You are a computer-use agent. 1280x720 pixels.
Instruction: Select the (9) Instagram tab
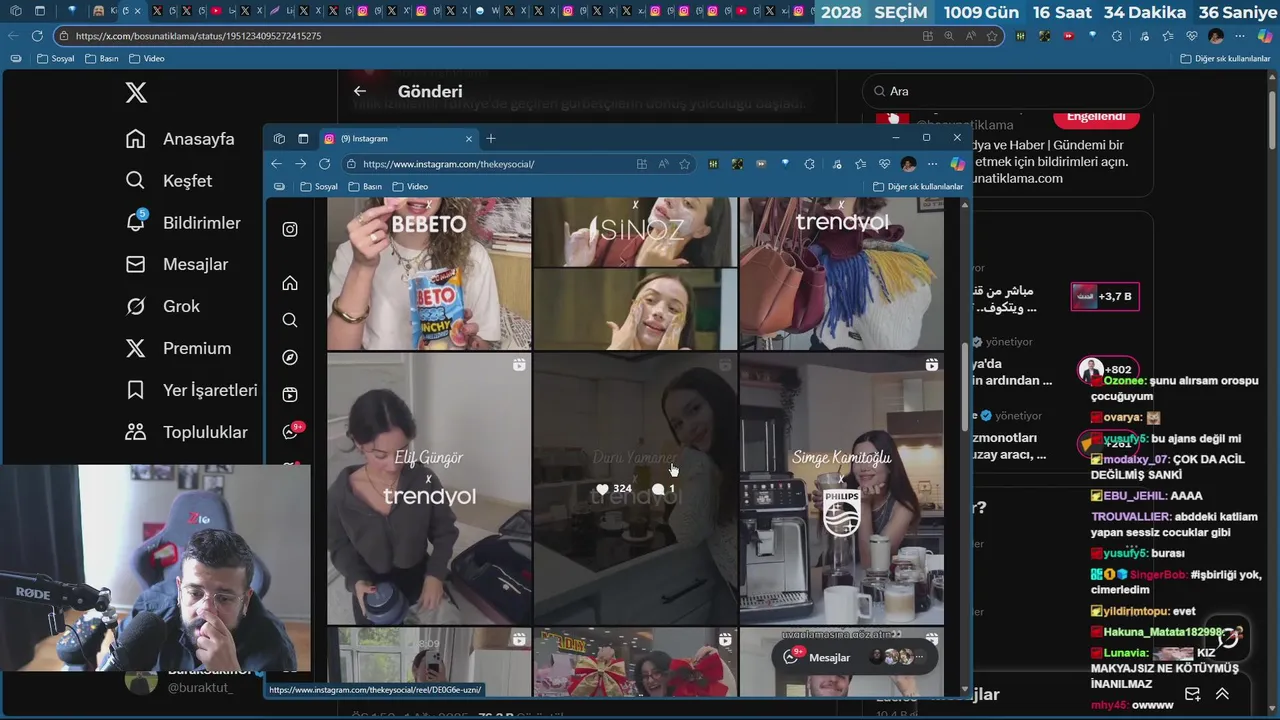click(x=398, y=139)
